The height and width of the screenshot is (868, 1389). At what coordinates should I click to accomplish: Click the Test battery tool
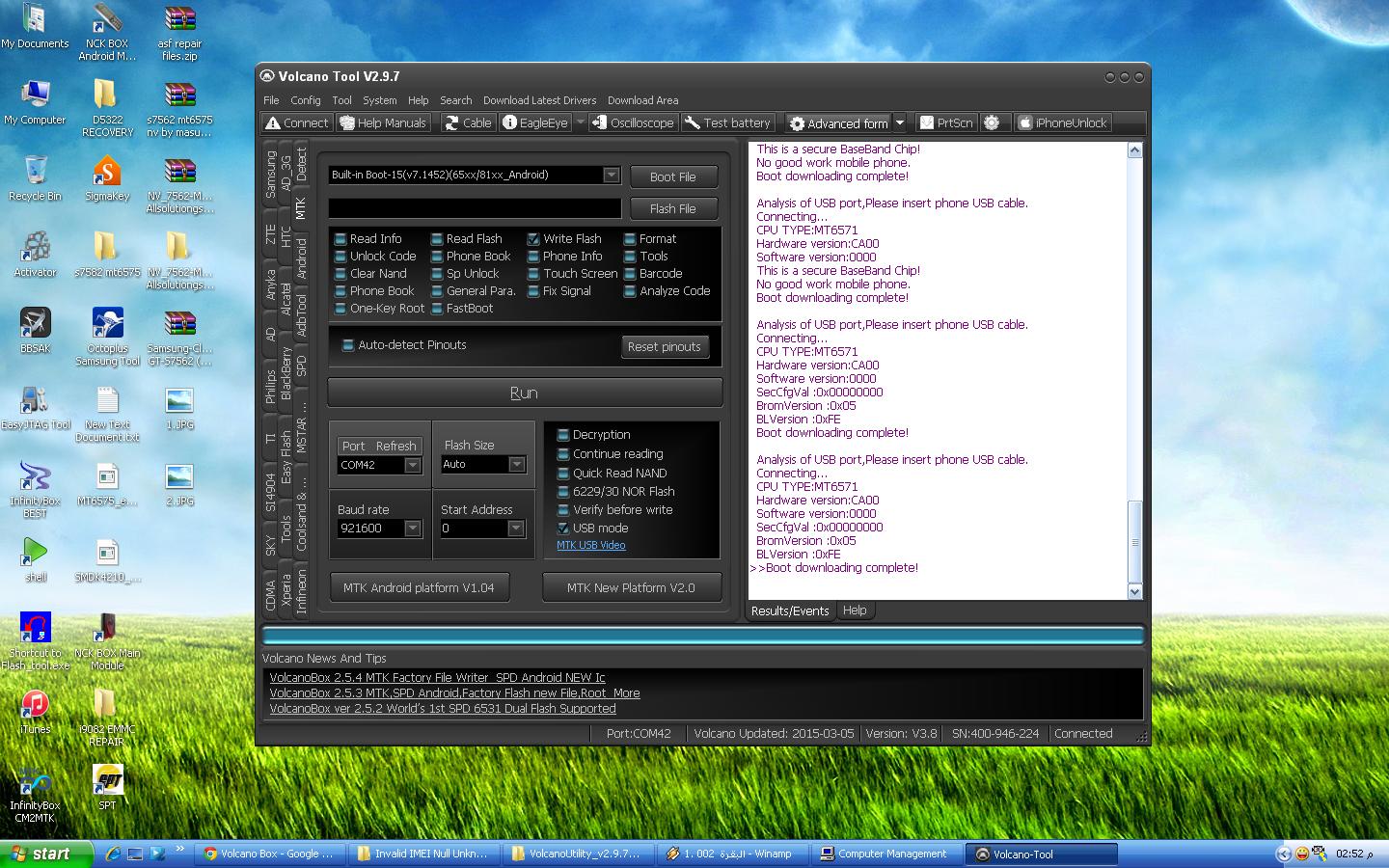(x=728, y=122)
